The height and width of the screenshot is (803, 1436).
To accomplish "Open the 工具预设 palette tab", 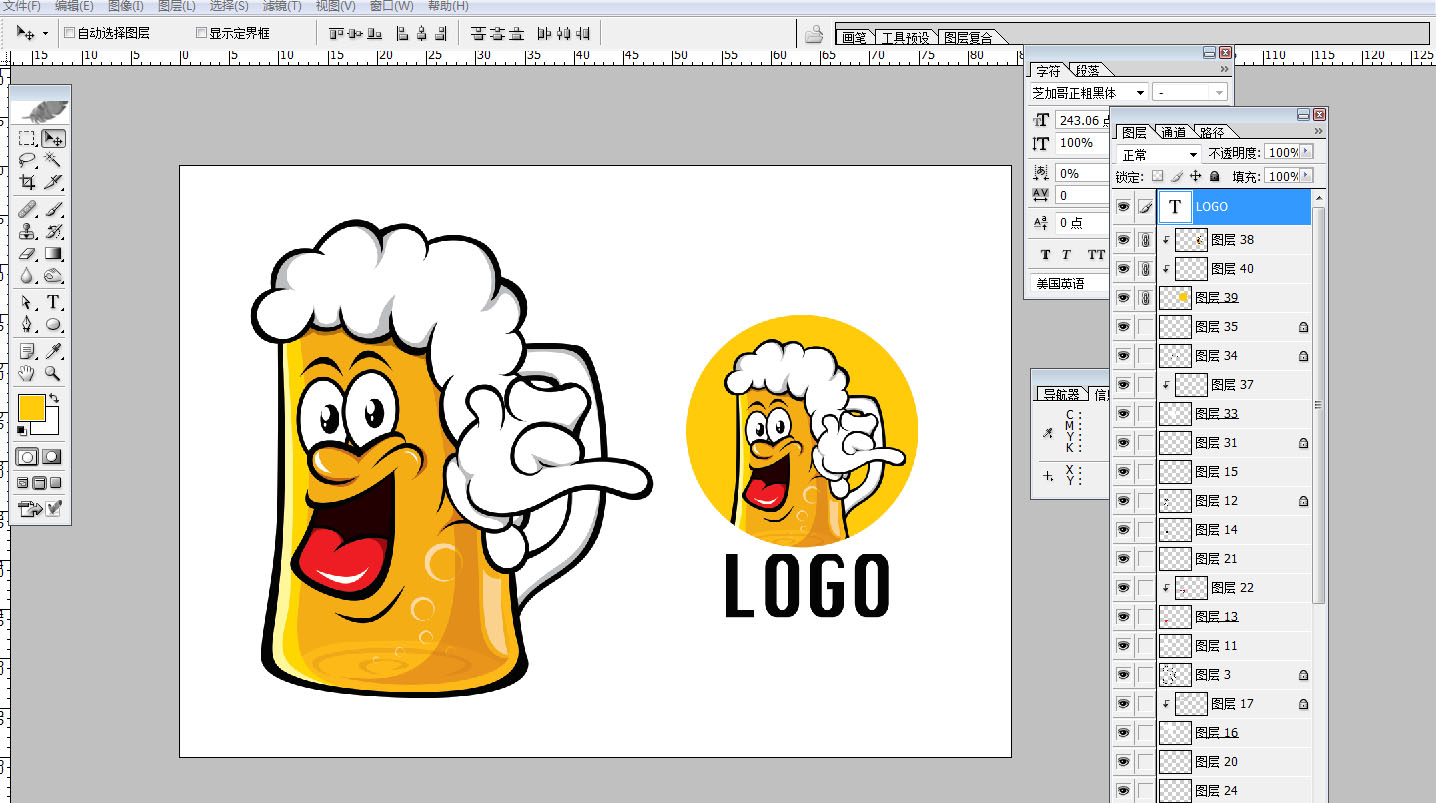I will pyautogui.click(x=905, y=38).
